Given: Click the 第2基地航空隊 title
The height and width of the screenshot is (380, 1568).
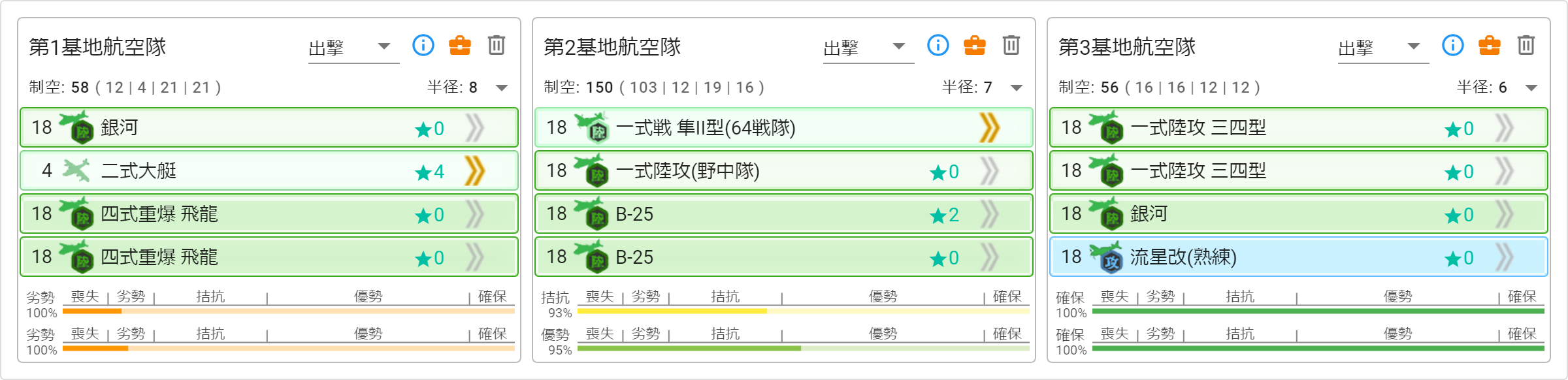Looking at the screenshot, I should [612, 47].
